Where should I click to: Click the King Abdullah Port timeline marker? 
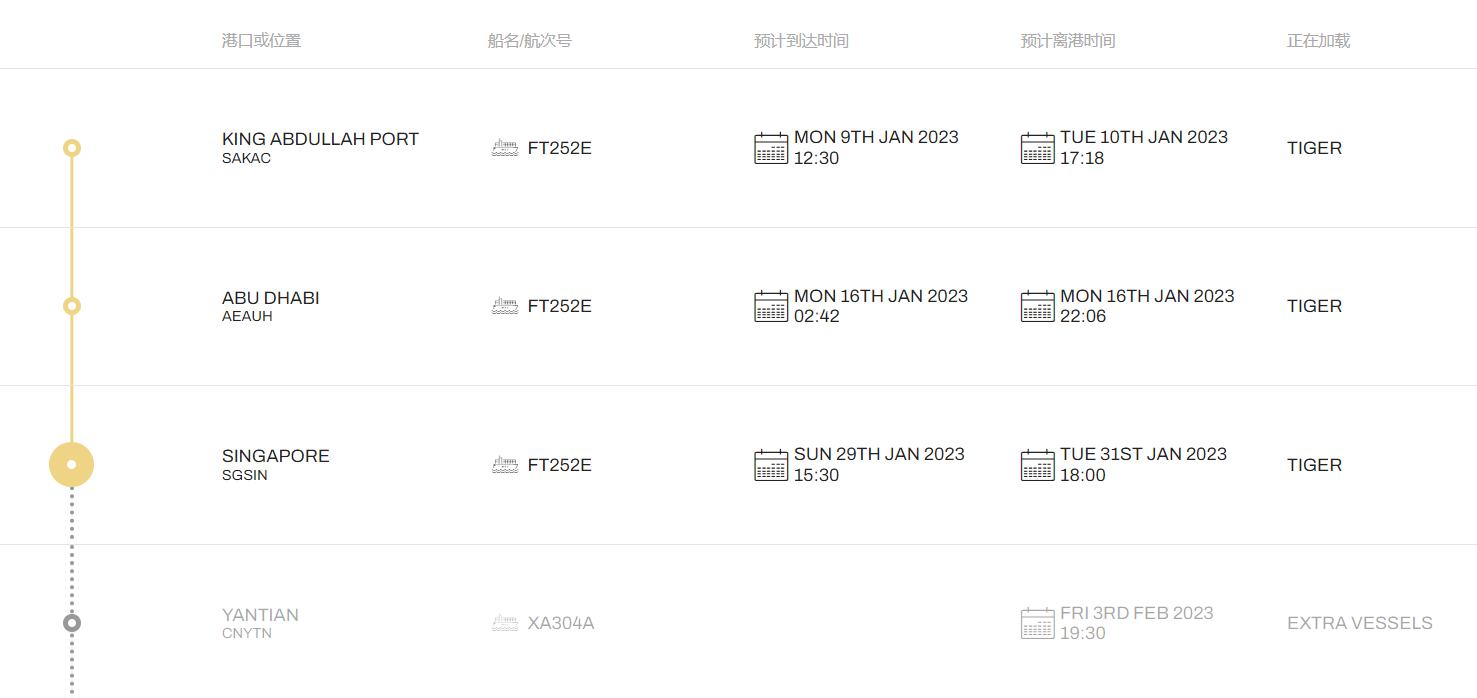pyautogui.click(x=71, y=148)
